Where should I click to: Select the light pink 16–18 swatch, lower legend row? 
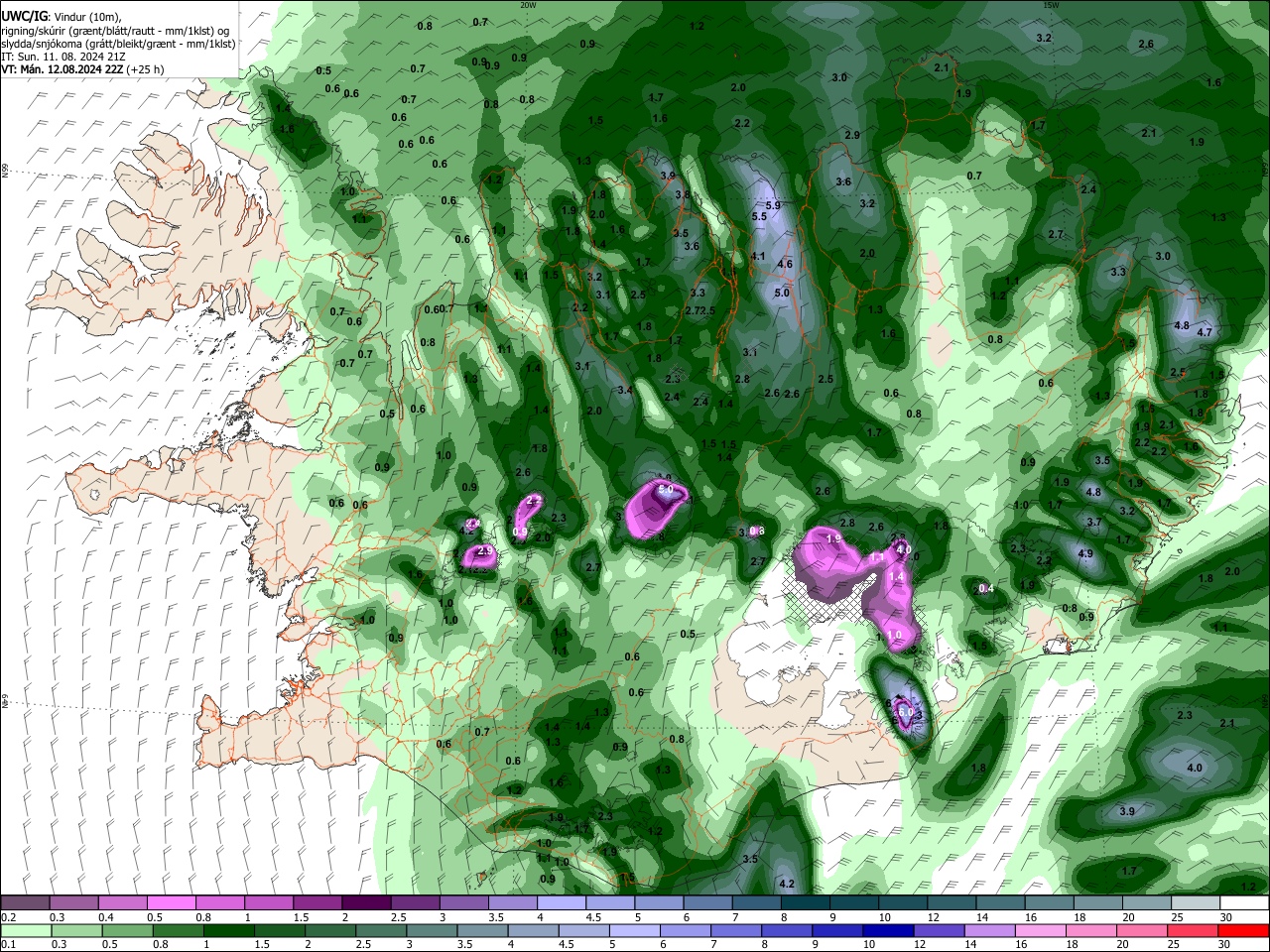(x=1040, y=930)
